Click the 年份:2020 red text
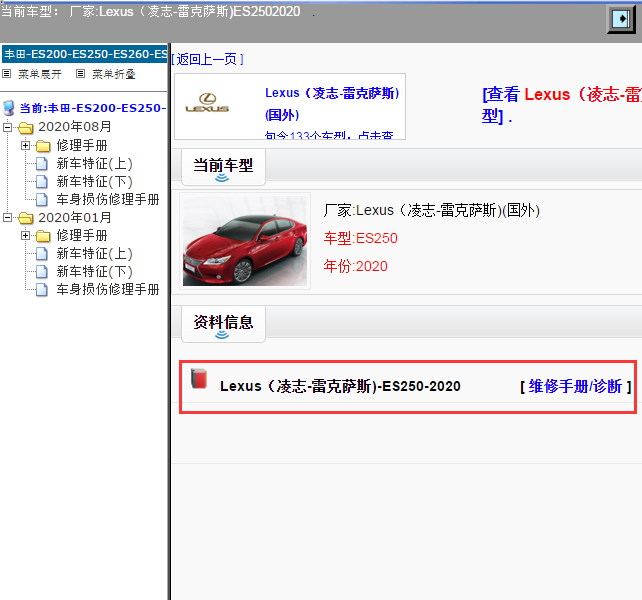 pos(355,266)
